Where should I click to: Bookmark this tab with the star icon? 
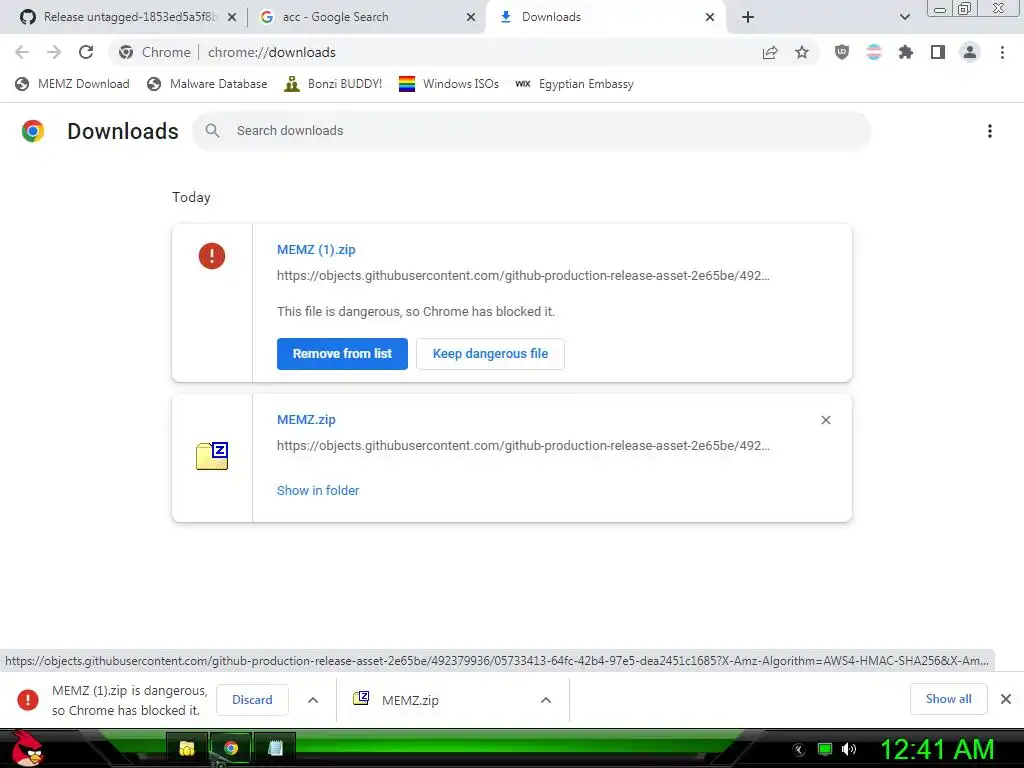[802, 52]
